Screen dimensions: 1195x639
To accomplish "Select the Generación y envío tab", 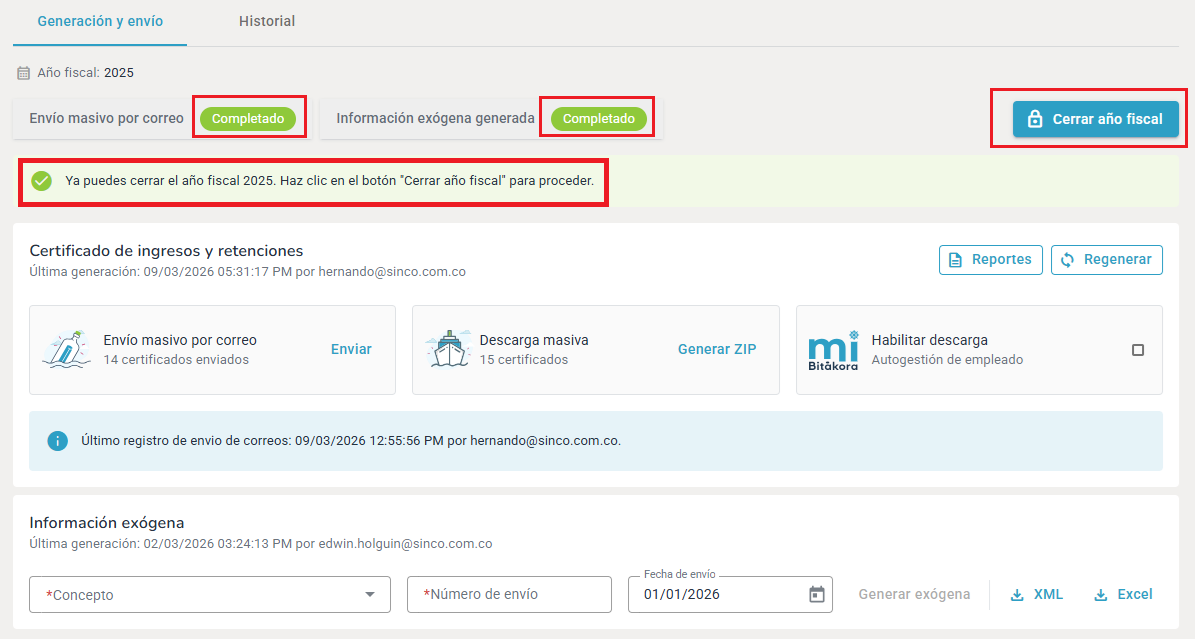I will [100, 21].
